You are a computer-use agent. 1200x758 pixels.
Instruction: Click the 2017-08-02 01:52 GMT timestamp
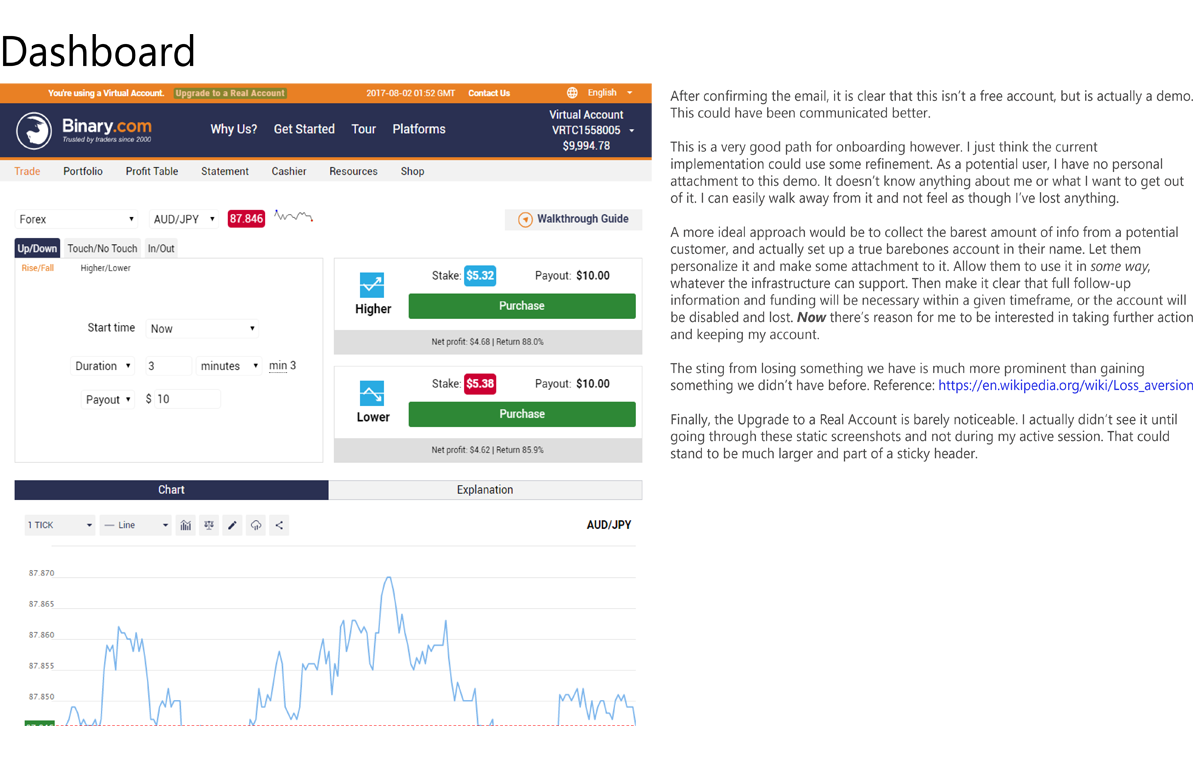tap(410, 93)
